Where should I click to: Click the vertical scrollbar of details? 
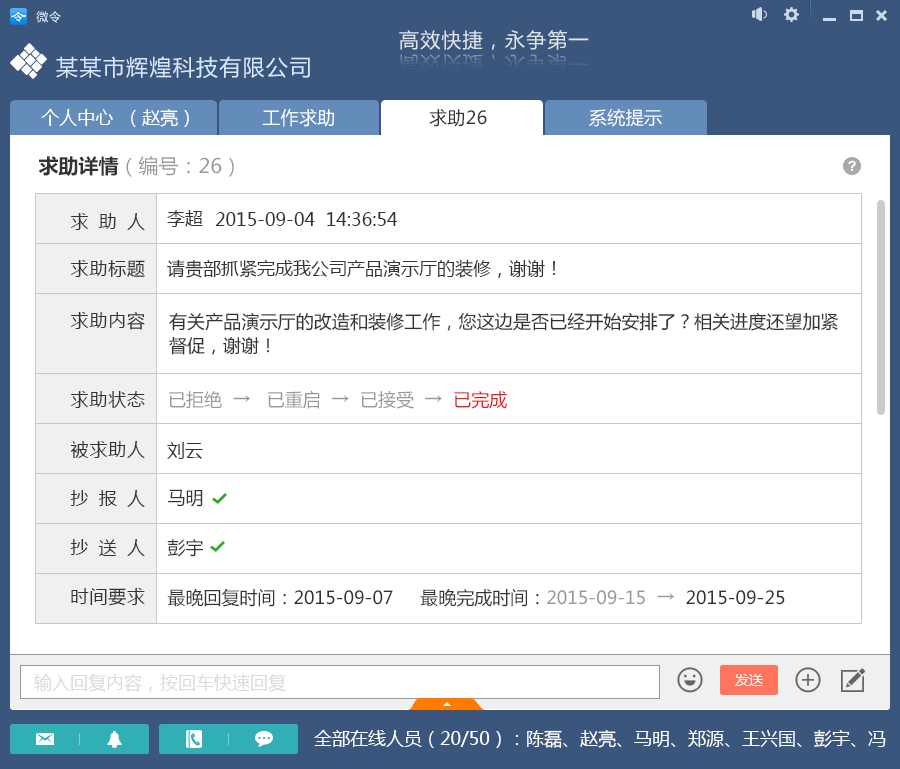pyautogui.click(x=881, y=306)
